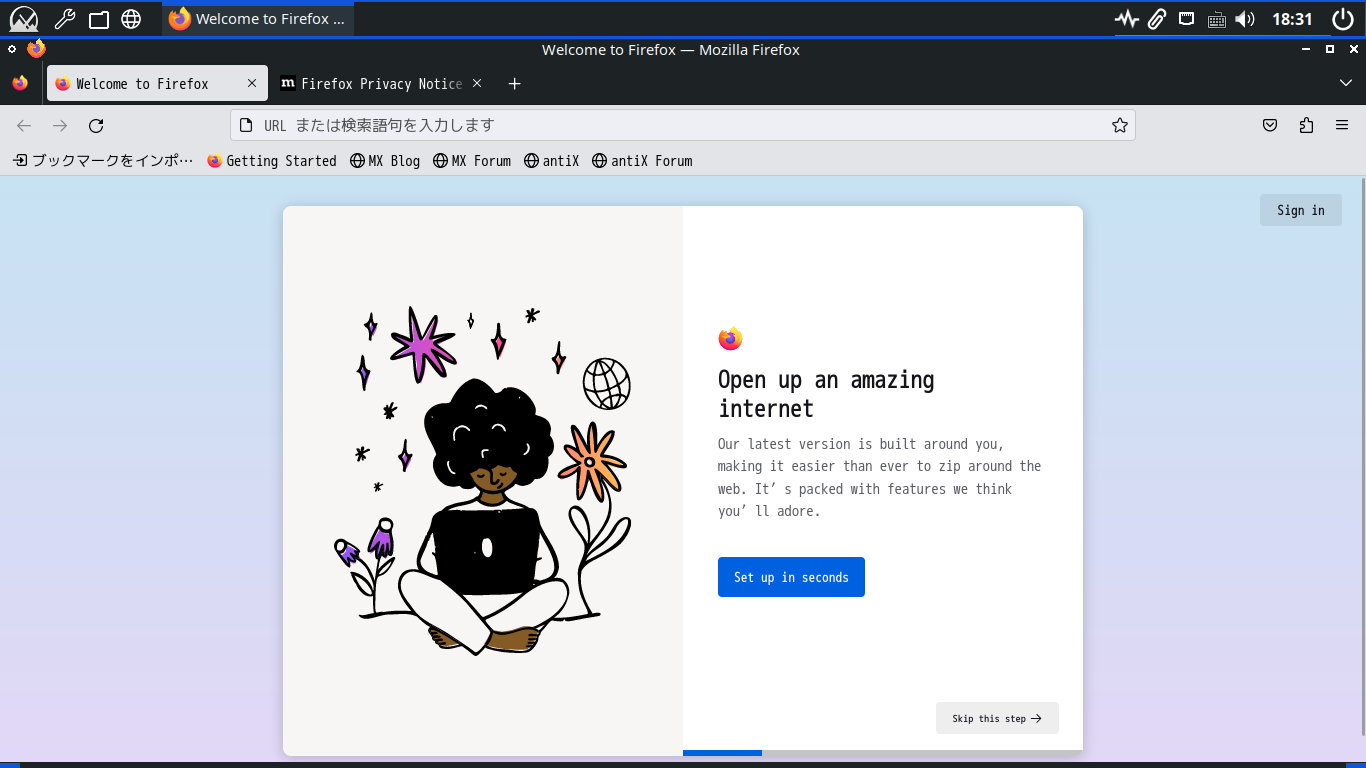Expand the list all tabs chevron
This screenshot has width=1366, height=768.
click(1346, 84)
